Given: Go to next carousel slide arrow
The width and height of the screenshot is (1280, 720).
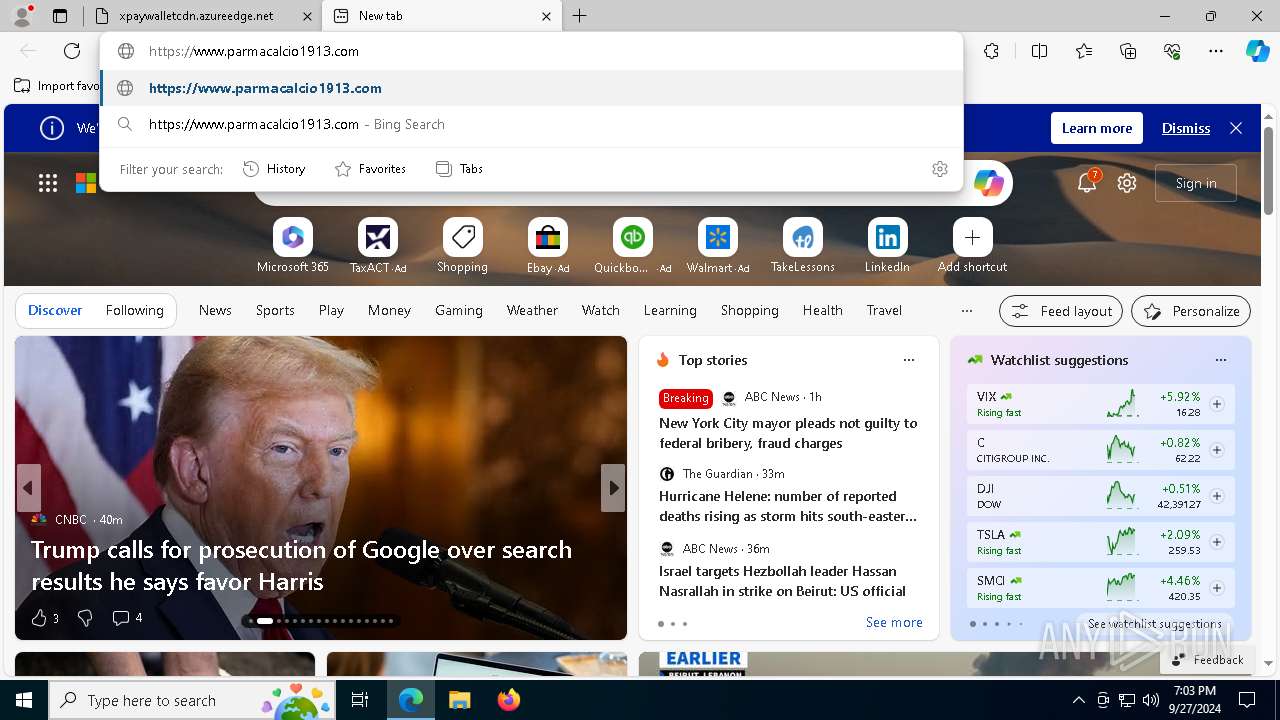Looking at the screenshot, I should 613,488.
